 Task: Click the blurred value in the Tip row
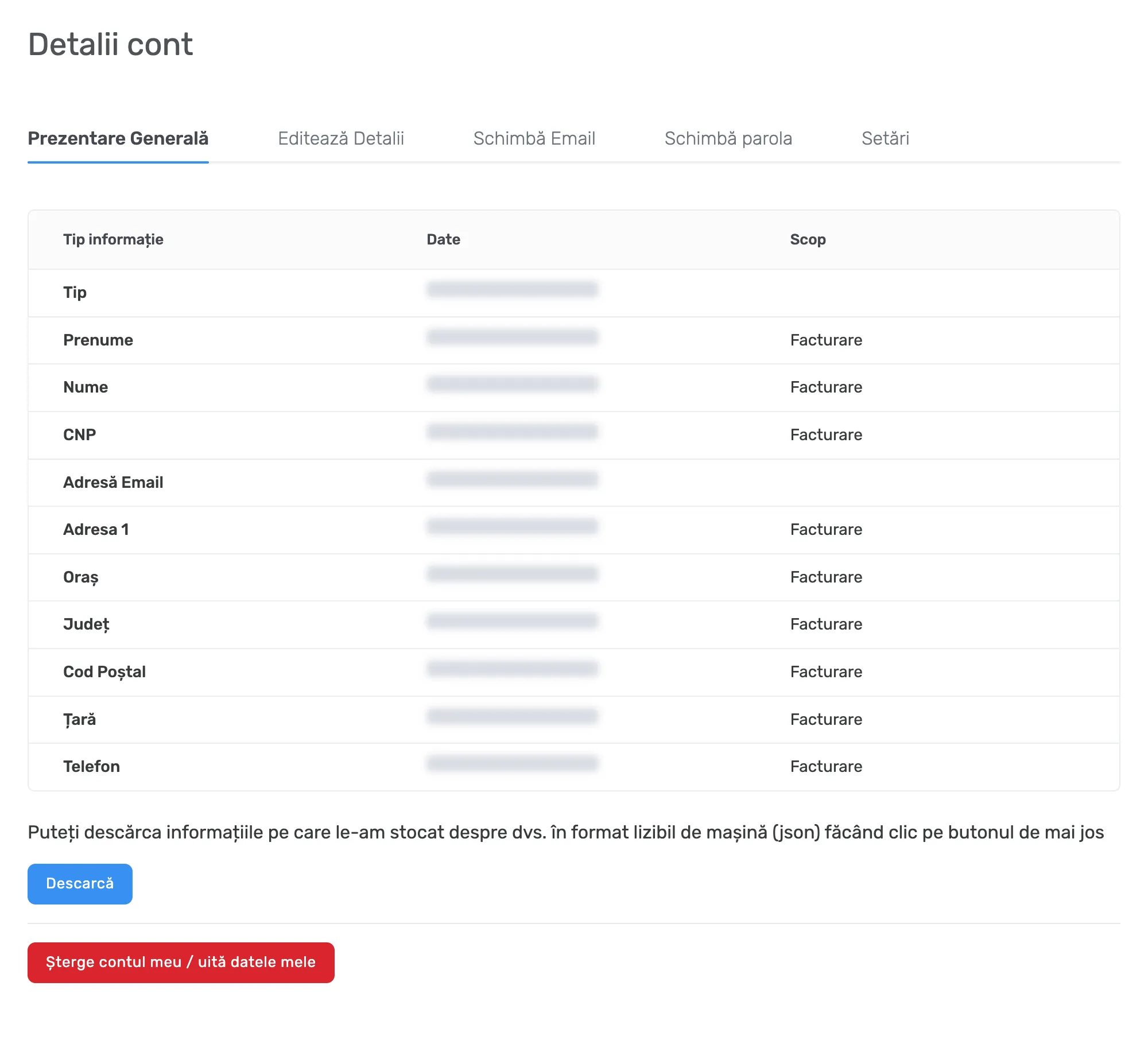coord(513,289)
